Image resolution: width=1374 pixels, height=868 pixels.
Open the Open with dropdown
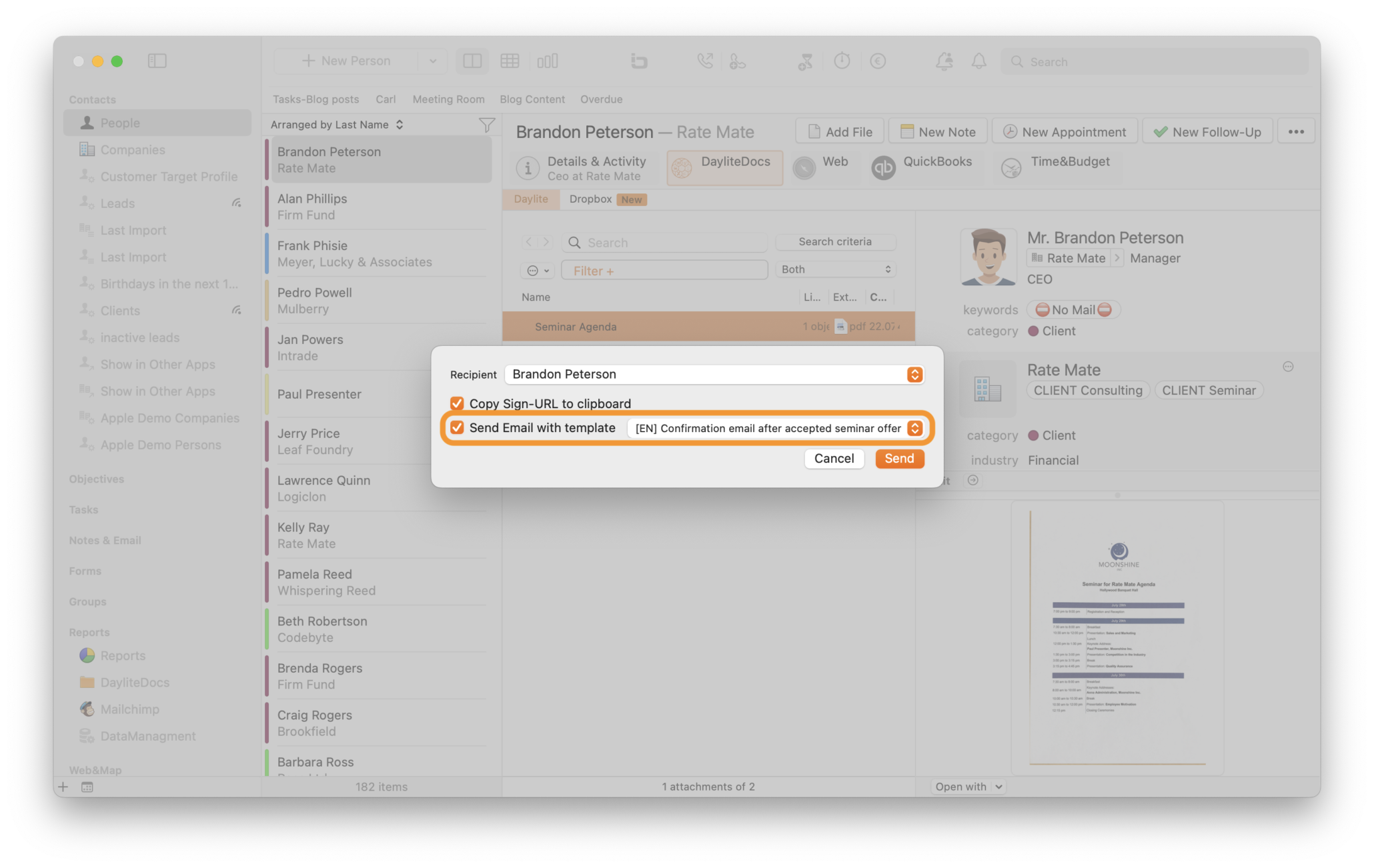[x=968, y=787]
